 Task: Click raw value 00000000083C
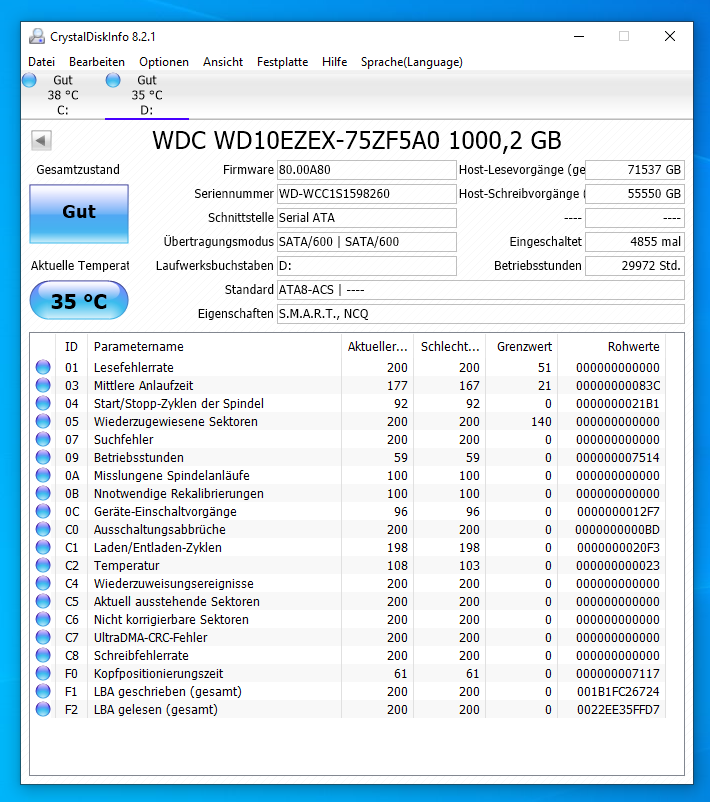click(618, 385)
